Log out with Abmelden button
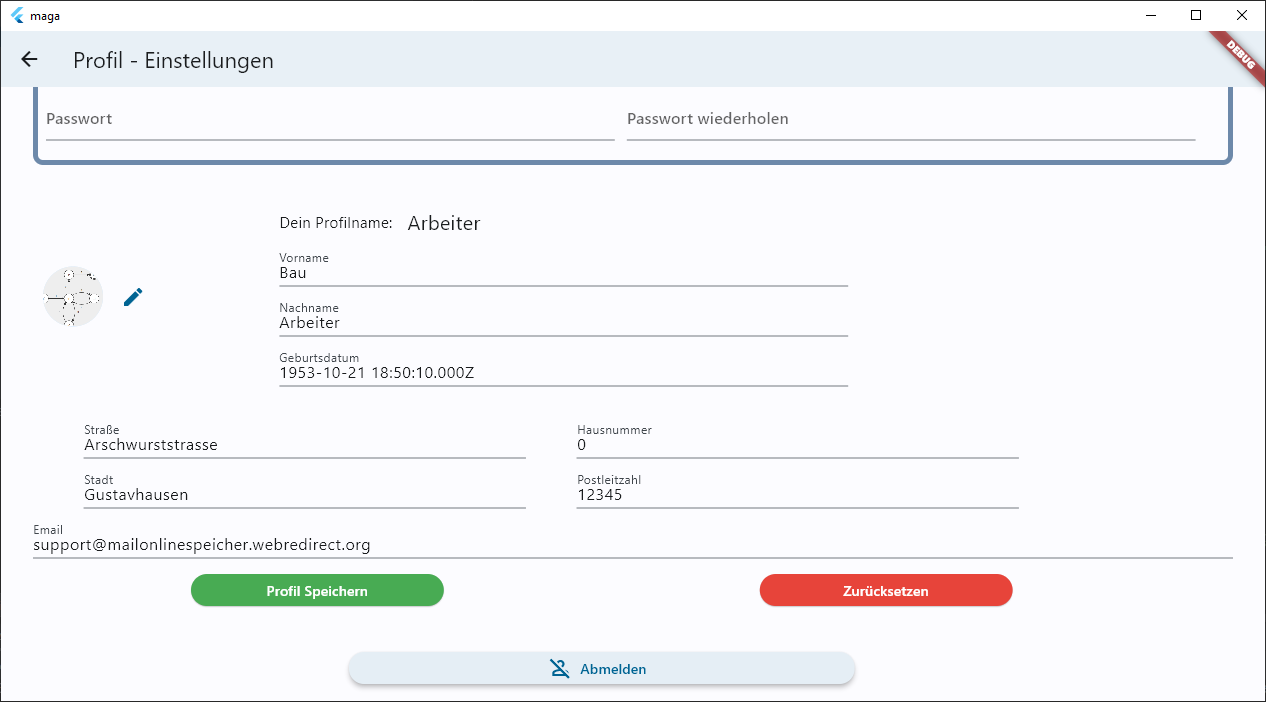 pos(602,669)
